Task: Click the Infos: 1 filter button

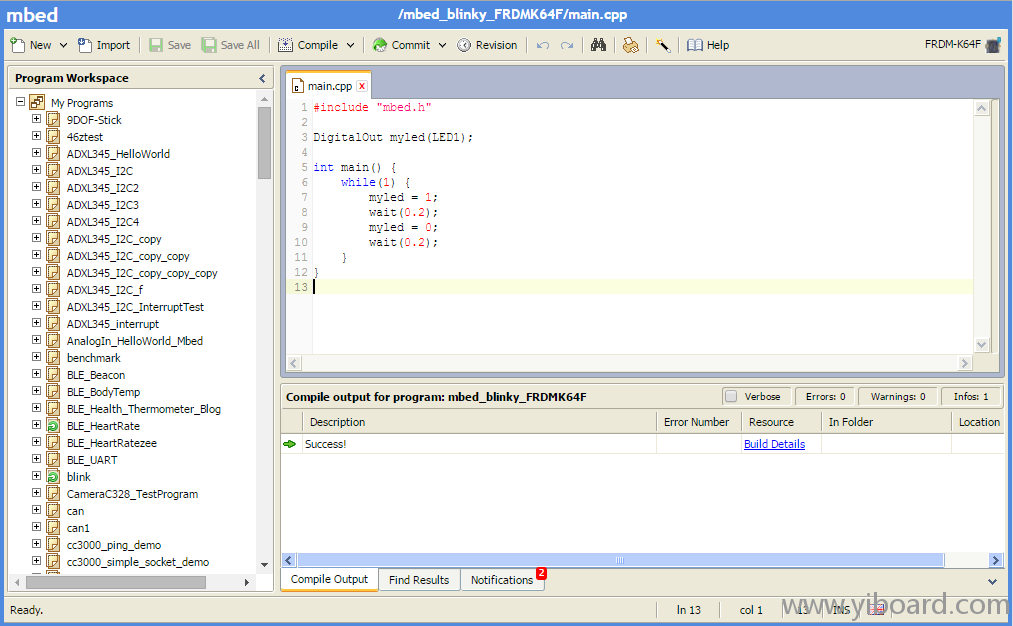Action: pos(970,396)
